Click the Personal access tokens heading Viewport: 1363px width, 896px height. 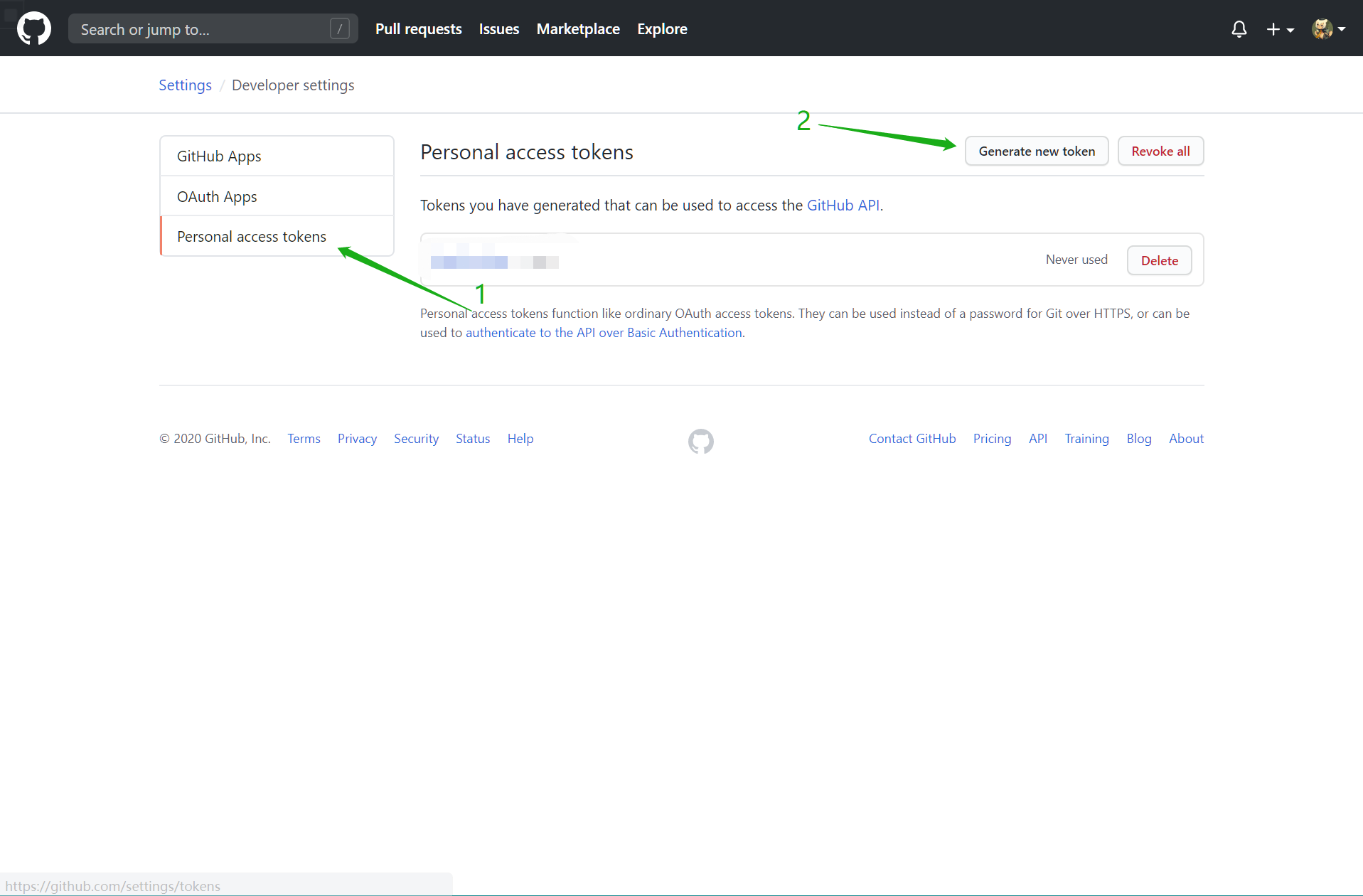(527, 152)
